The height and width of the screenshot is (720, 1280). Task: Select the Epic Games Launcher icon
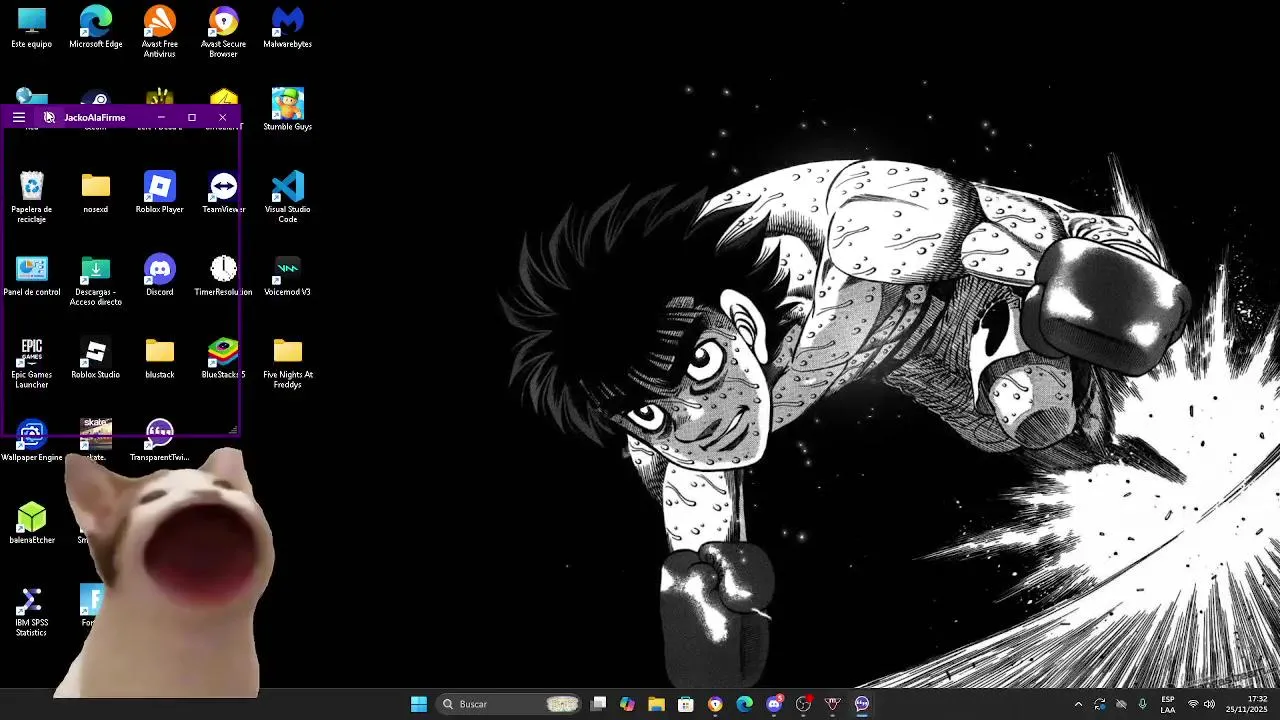click(x=32, y=362)
